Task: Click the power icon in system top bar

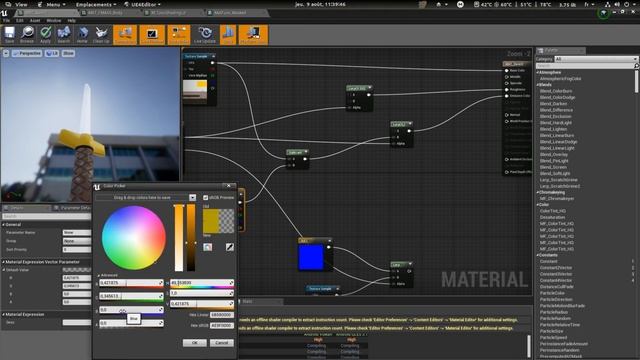Action: [627, 4]
